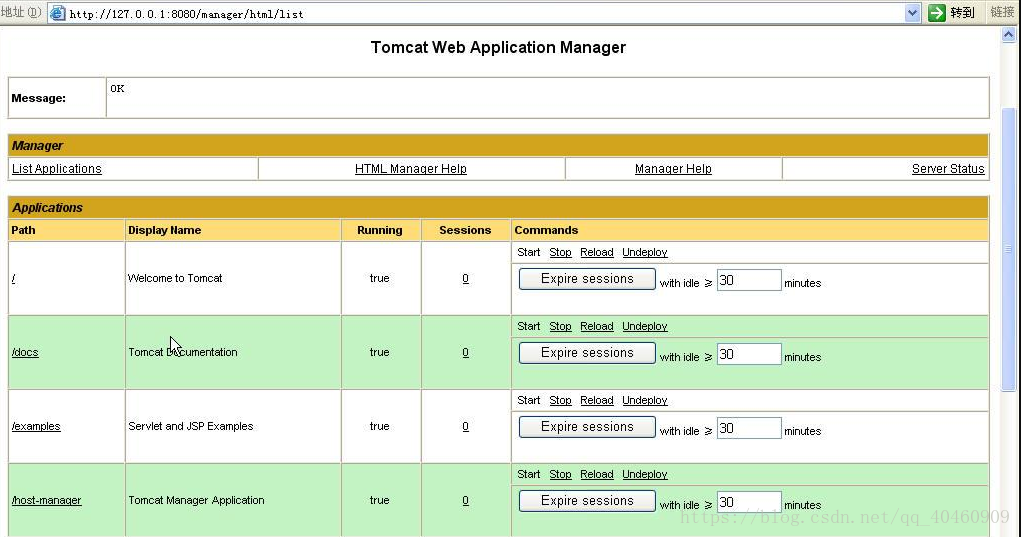The height and width of the screenshot is (537, 1021).
Task: Open the /docs path link
Action: pos(25,352)
